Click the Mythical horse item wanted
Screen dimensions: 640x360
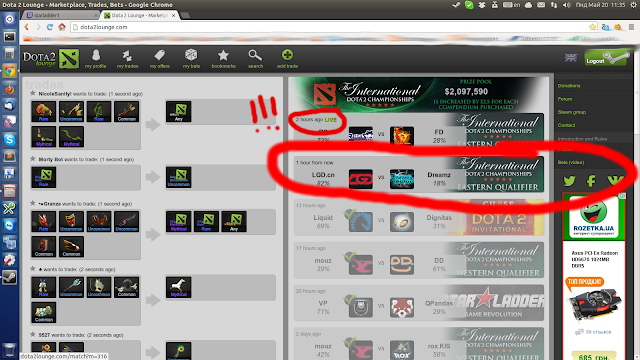click(178, 287)
